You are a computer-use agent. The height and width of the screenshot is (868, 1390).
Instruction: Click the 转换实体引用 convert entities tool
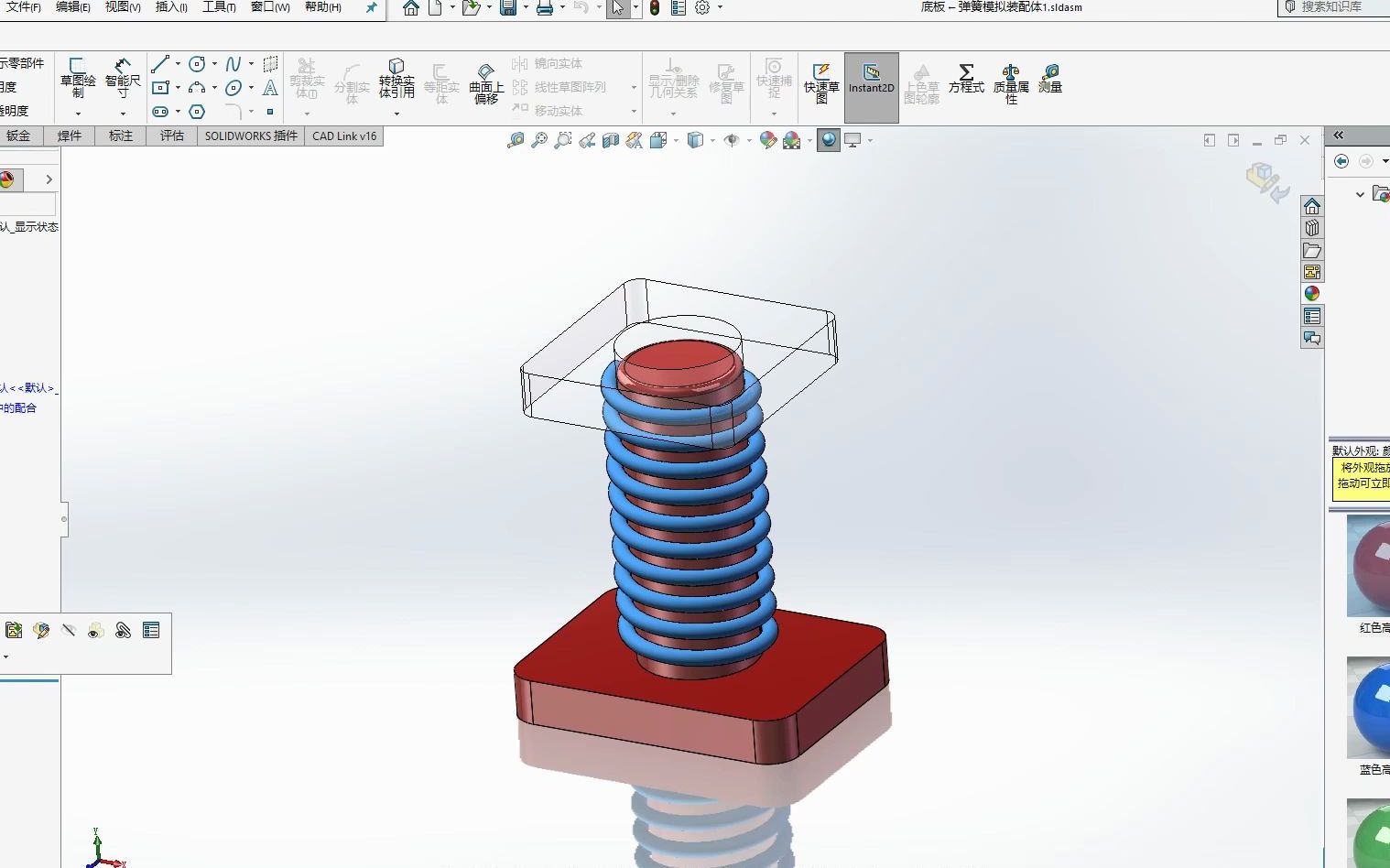pos(396,78)
